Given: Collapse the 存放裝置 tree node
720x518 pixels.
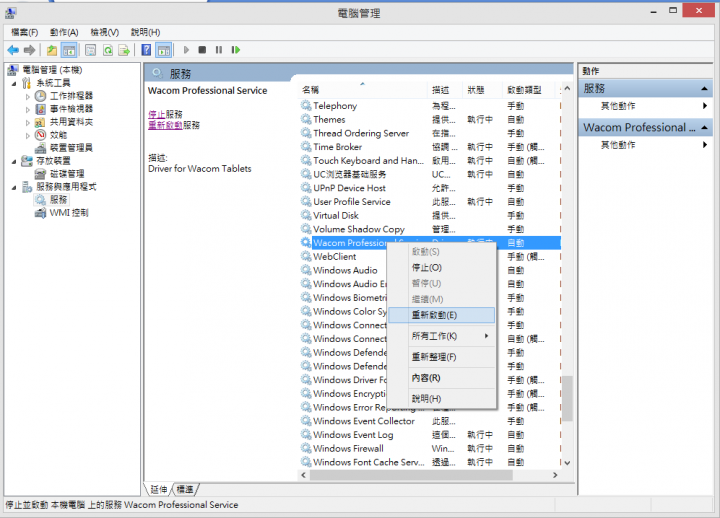Looking at the screenshot, I should click(14, 161).
